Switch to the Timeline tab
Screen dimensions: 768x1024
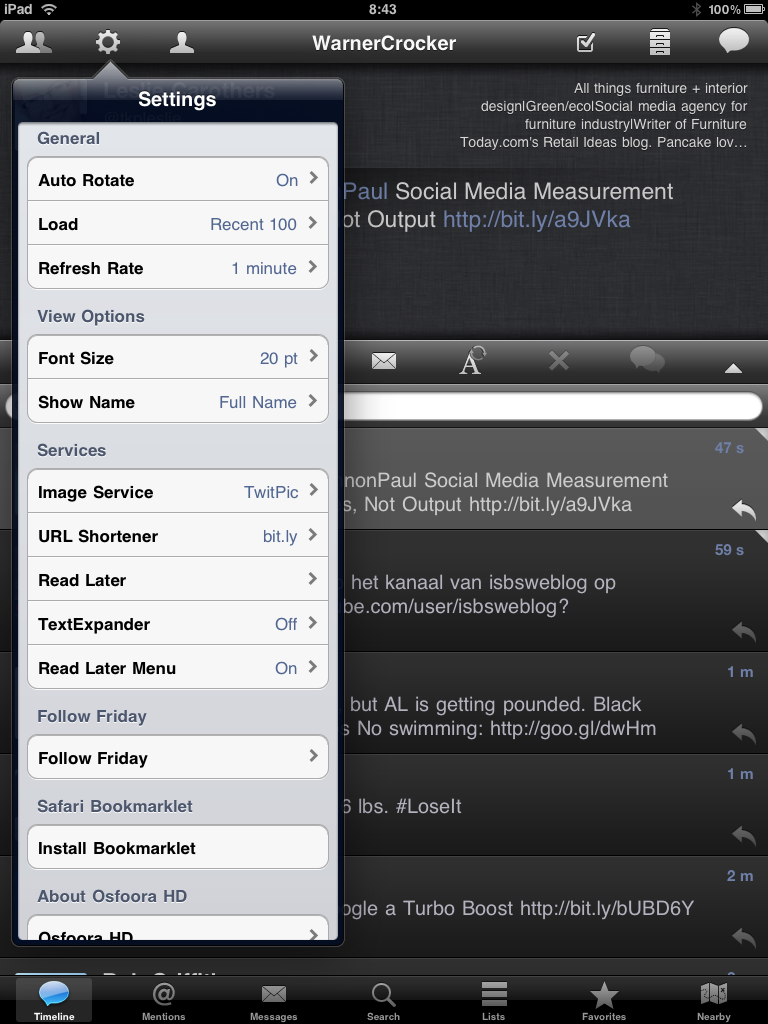[54, 1000]
